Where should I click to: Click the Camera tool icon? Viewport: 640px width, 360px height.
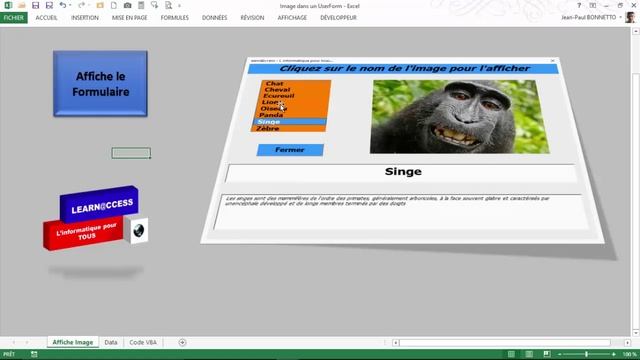point(127,5)
